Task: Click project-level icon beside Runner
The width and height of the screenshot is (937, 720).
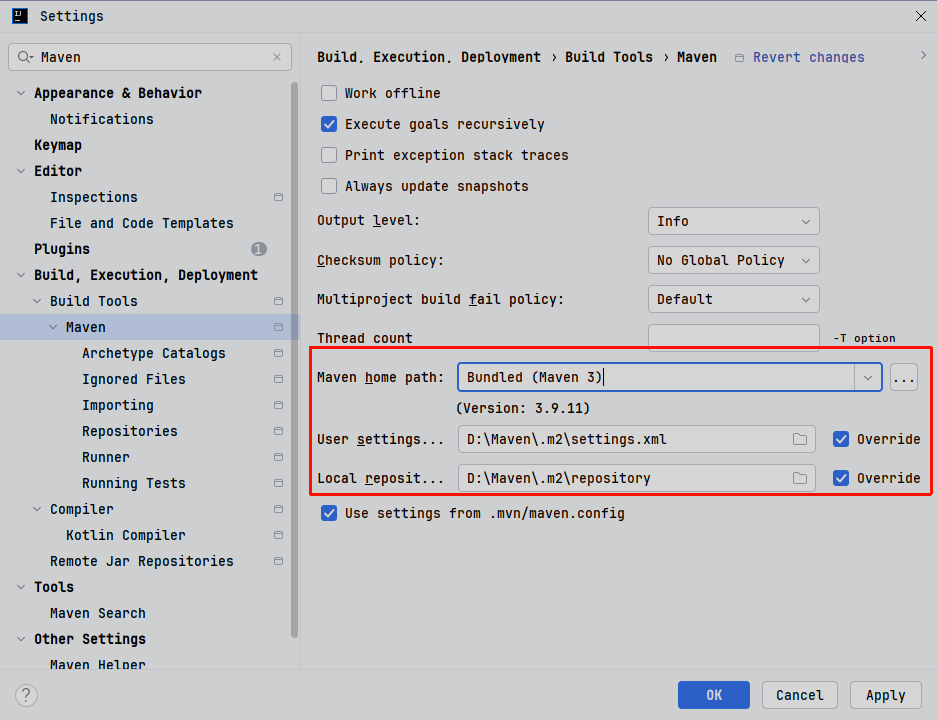Action: [x=278, y=457]
